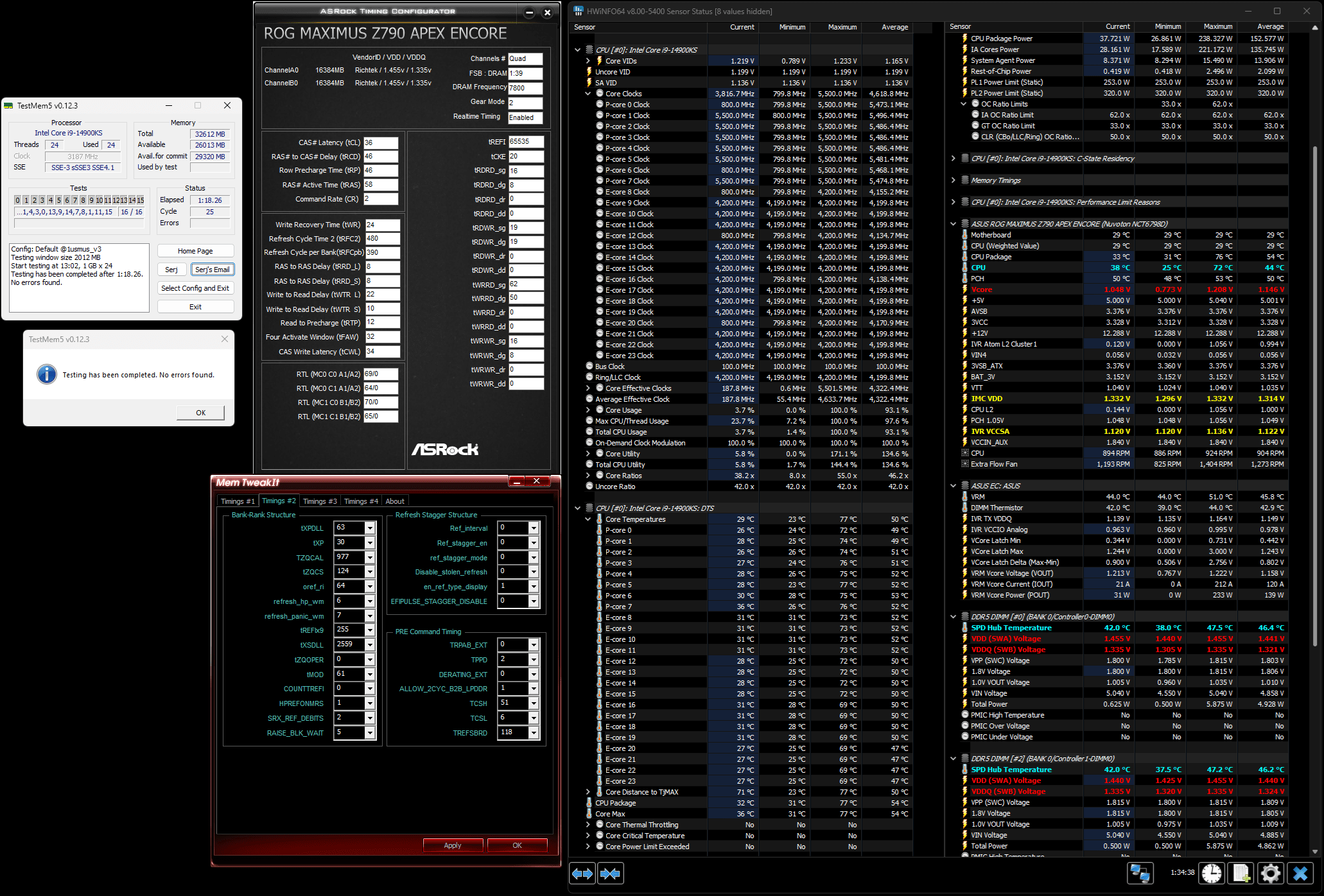Open the TCSH dropdown in PRE Command Timing
1324x896 pixels.
[534, 703]
